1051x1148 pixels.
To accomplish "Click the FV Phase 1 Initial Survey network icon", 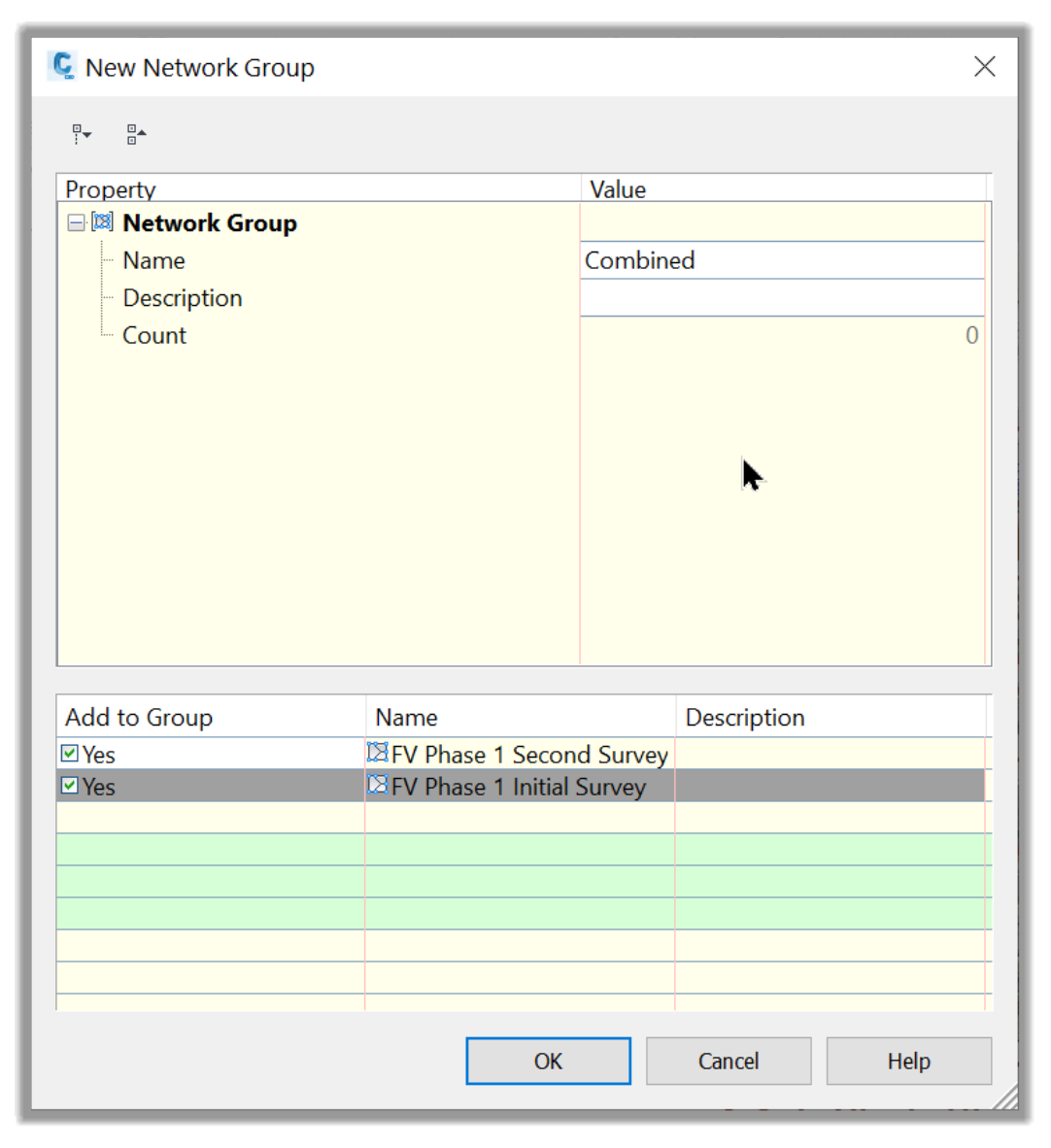I will coord(377,784).
